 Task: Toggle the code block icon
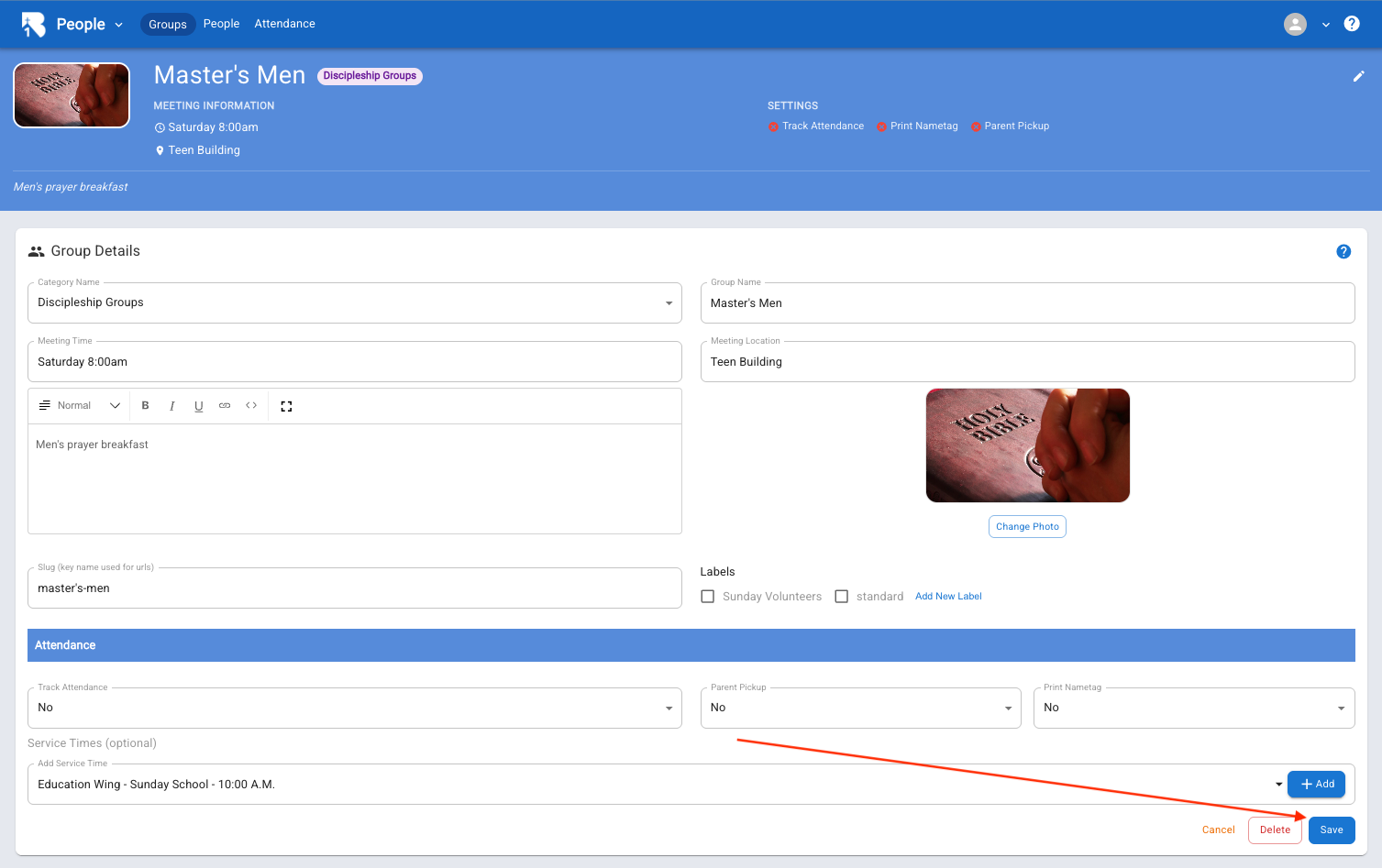[251, 406]
